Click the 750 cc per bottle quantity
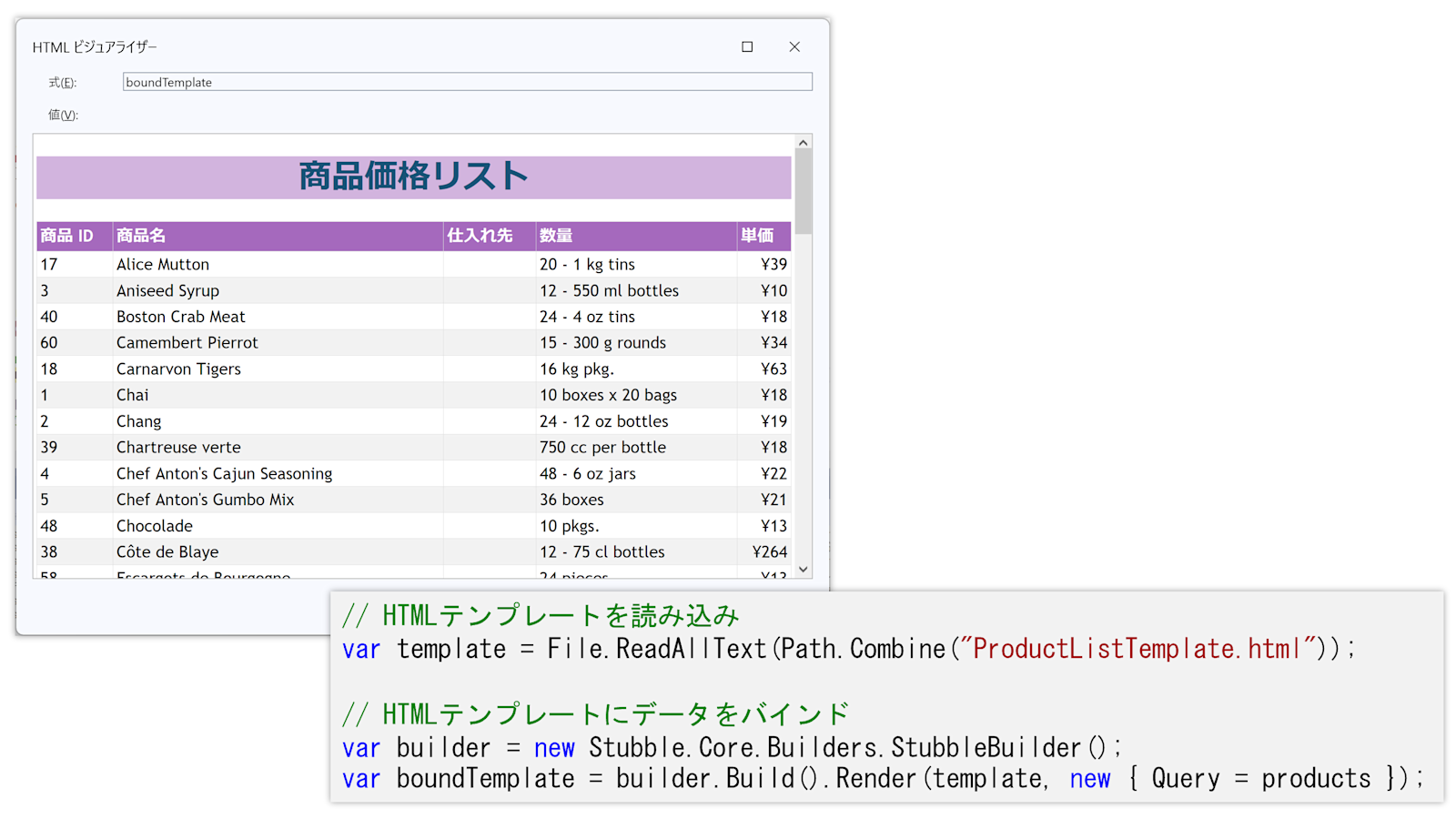The image size is (1456, 819). pyautogui.click(x=602, y=447)
